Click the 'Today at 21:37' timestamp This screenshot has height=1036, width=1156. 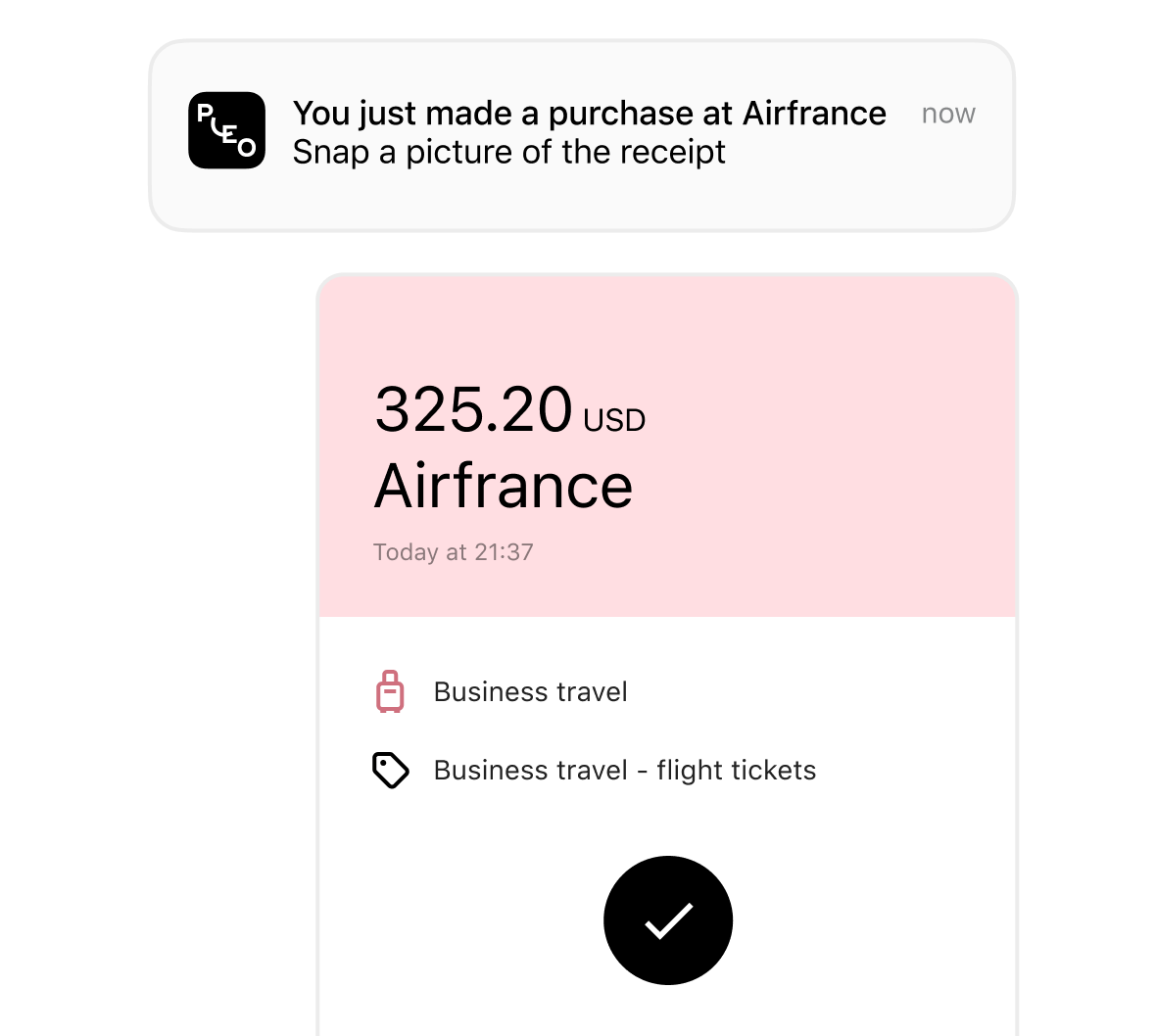[x=453, y=552]
